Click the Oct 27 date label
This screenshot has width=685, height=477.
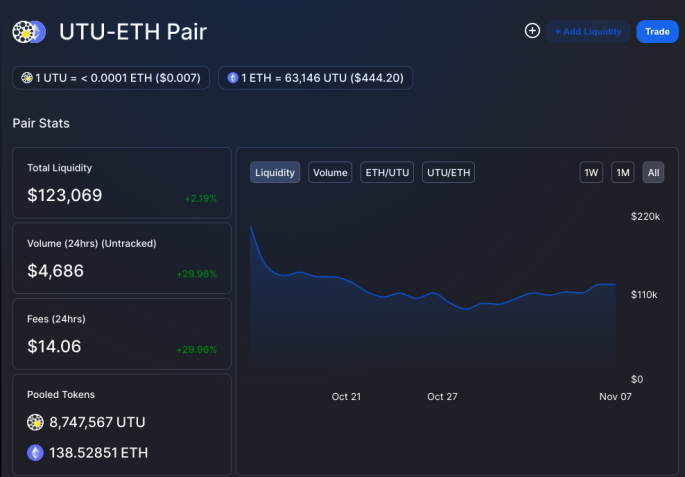tap(442, 397)
